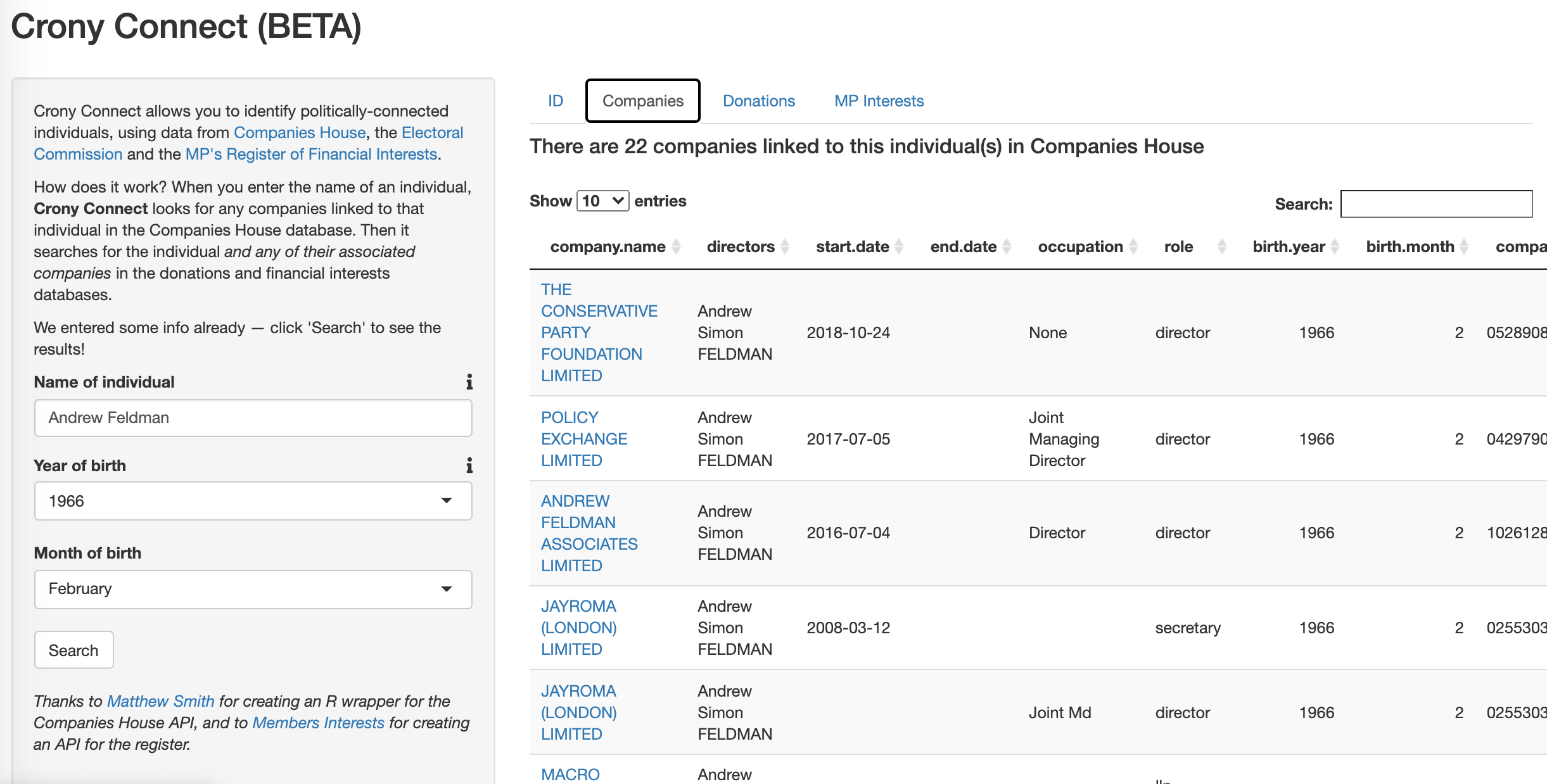This screenshot has height=784, width=1547.
Task: Sort table by occupation column arrows
Action: pos(1133,246)
